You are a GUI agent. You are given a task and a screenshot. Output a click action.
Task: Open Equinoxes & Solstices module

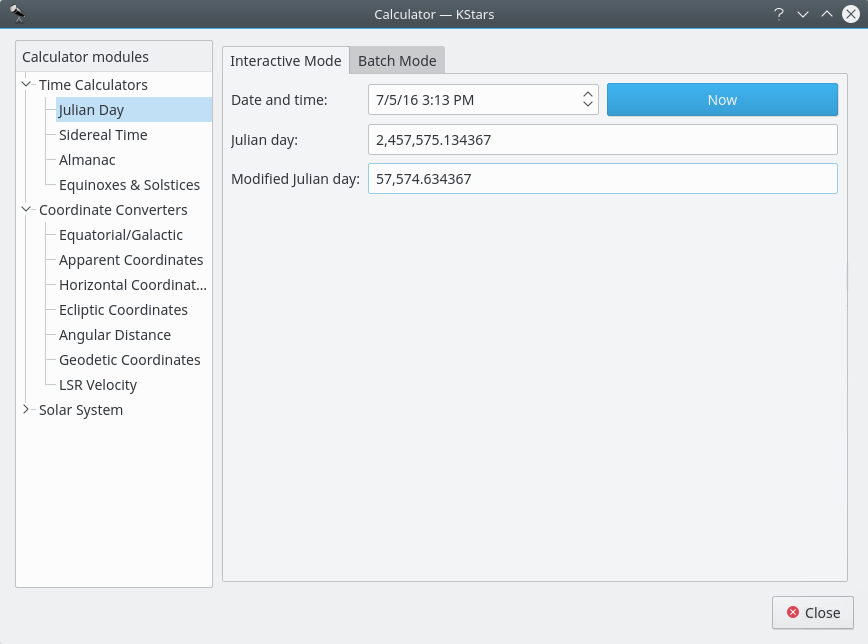tap(130, 185)
